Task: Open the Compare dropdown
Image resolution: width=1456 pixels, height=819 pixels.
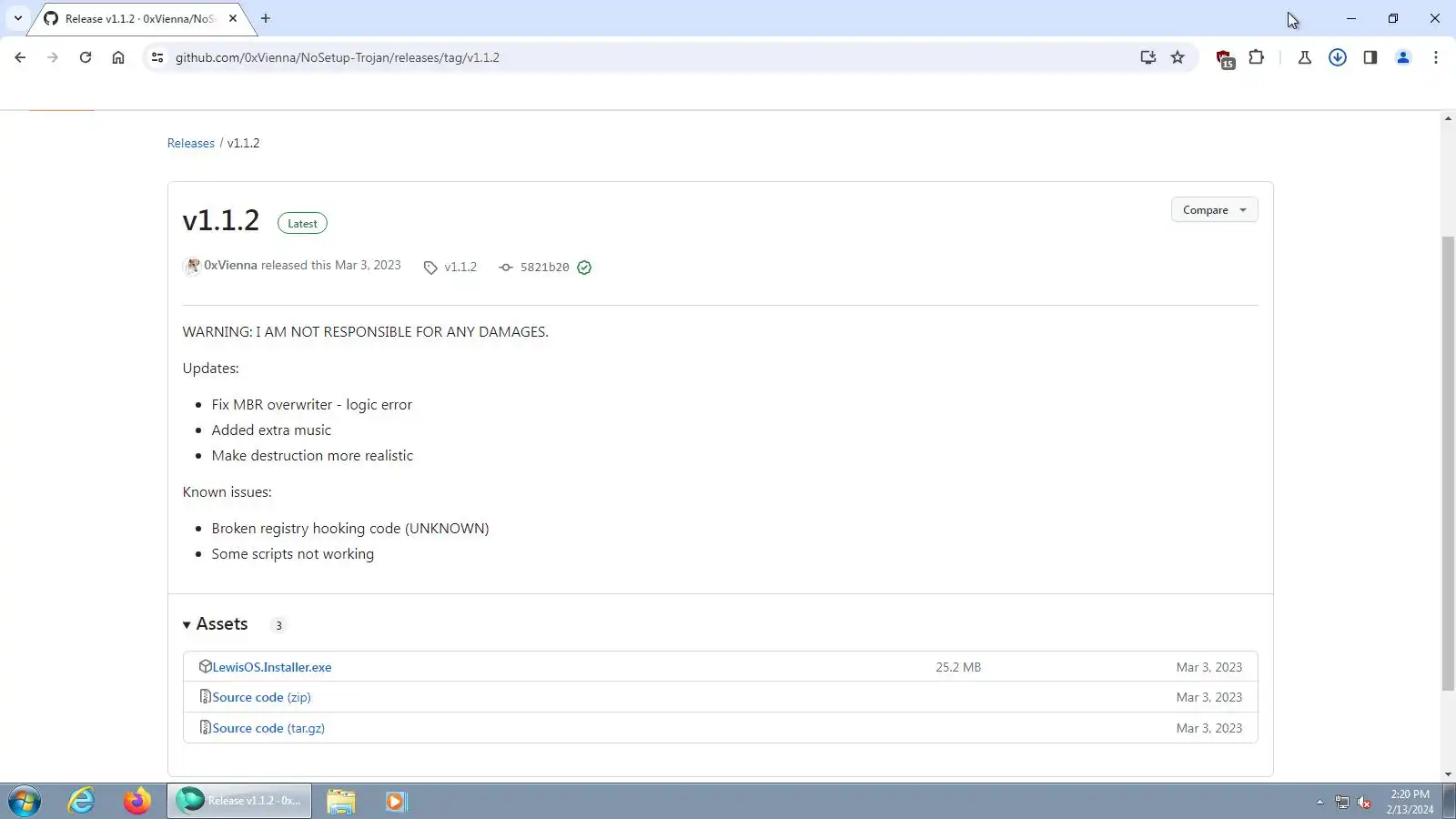Action: tap(1214, 210)
